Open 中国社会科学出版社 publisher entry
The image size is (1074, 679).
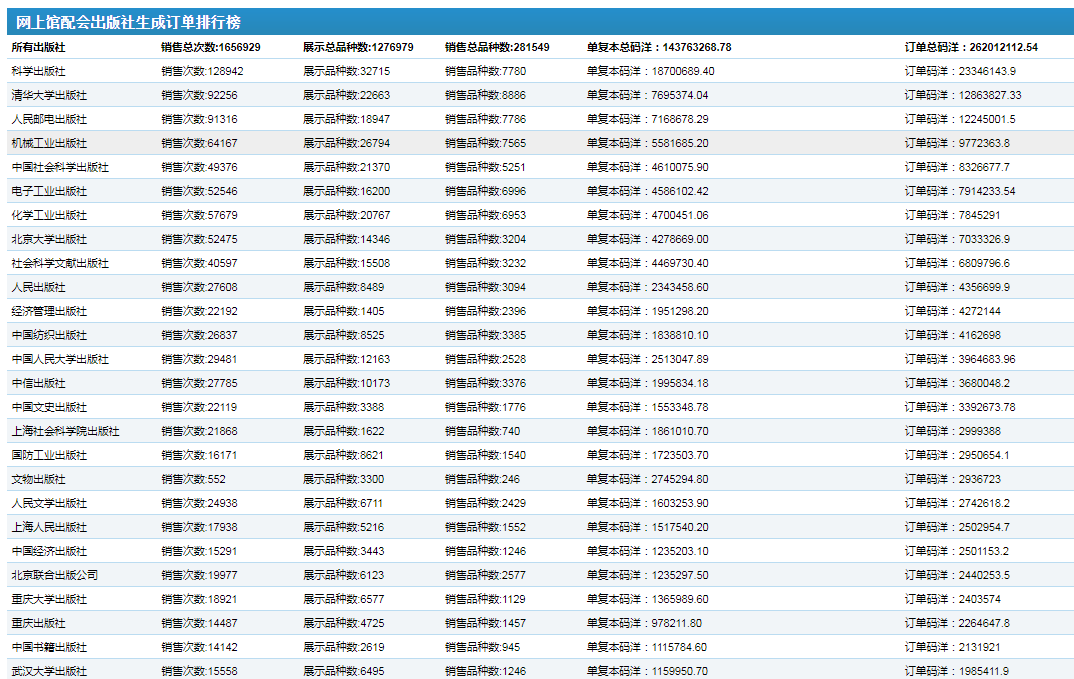coord(60,167)
